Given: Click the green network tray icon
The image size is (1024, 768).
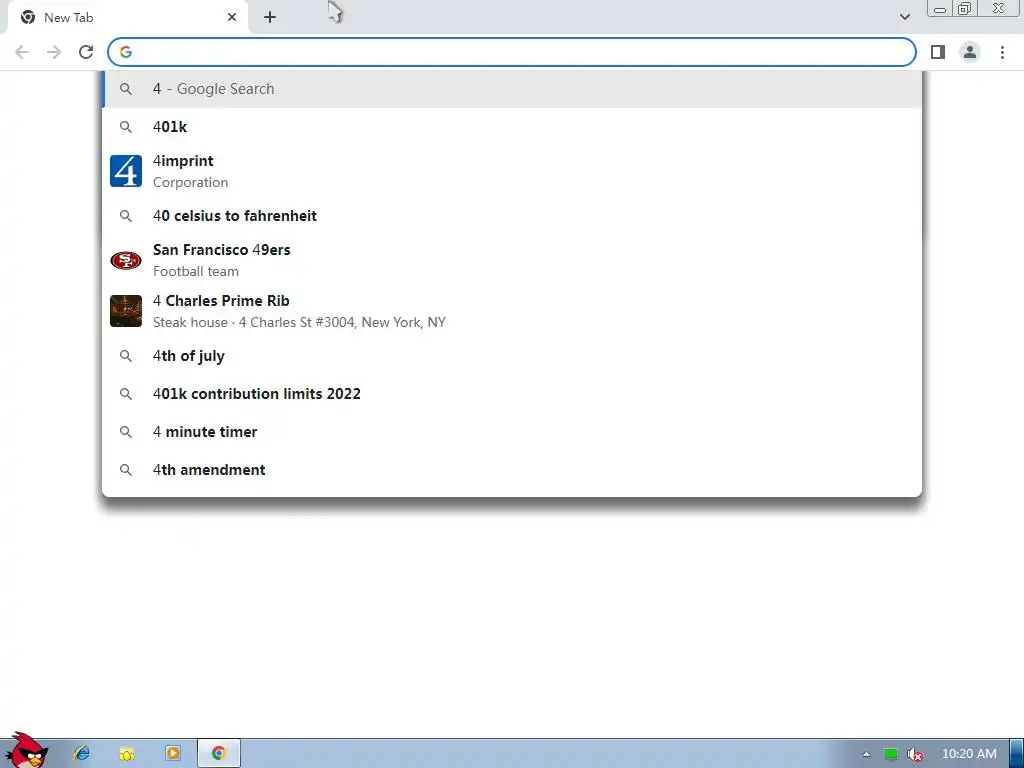Looking at the screenshot, I should [891, 754].
